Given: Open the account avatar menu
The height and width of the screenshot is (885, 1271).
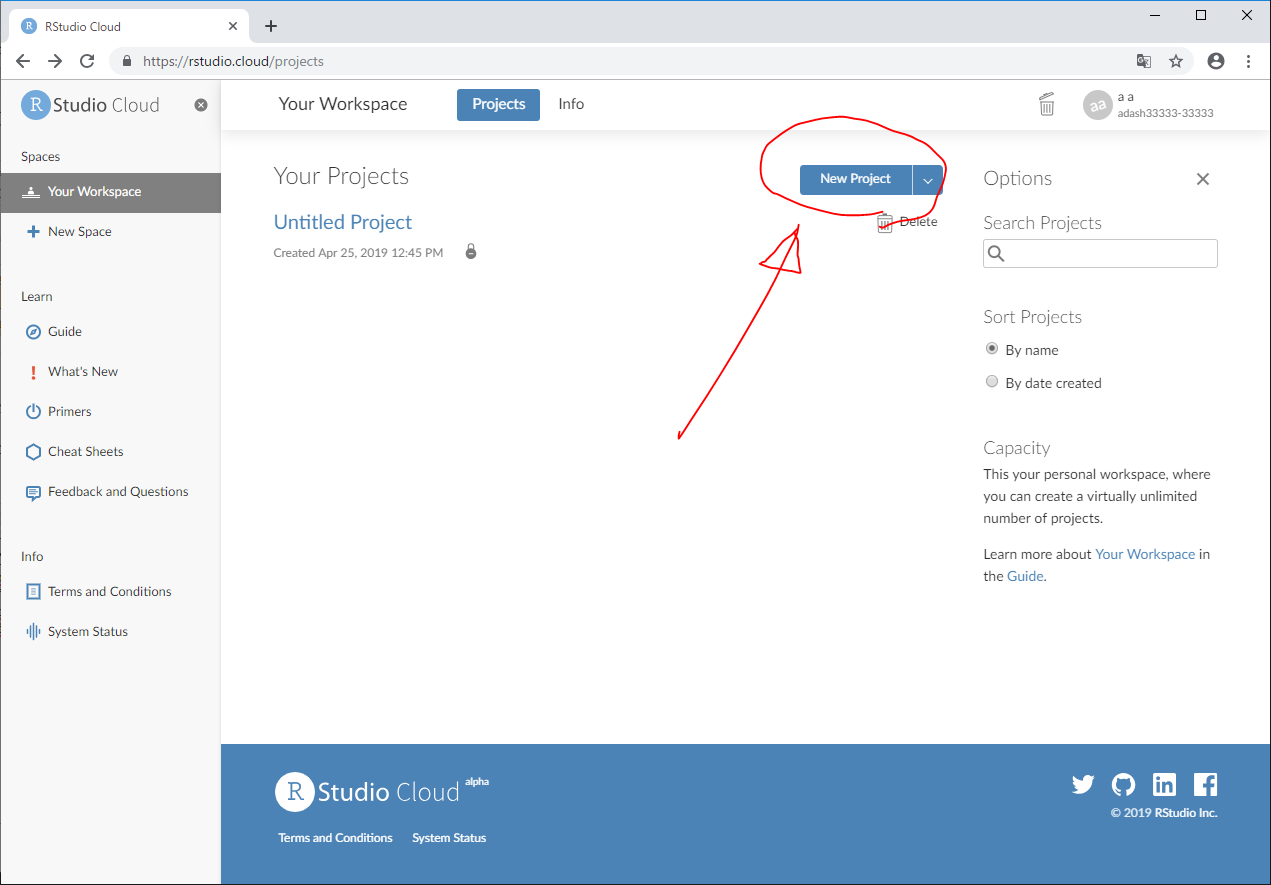Looking at the screenshot, I should 1098,105.
